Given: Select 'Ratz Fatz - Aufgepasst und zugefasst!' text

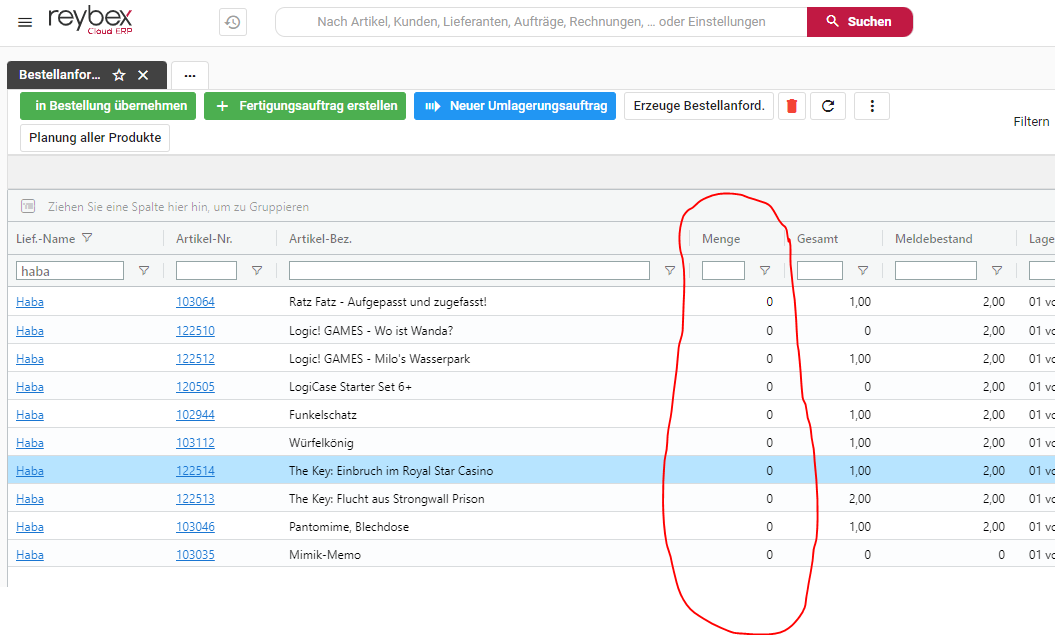Looking at the screenshot, I should (x=388, y=302).
